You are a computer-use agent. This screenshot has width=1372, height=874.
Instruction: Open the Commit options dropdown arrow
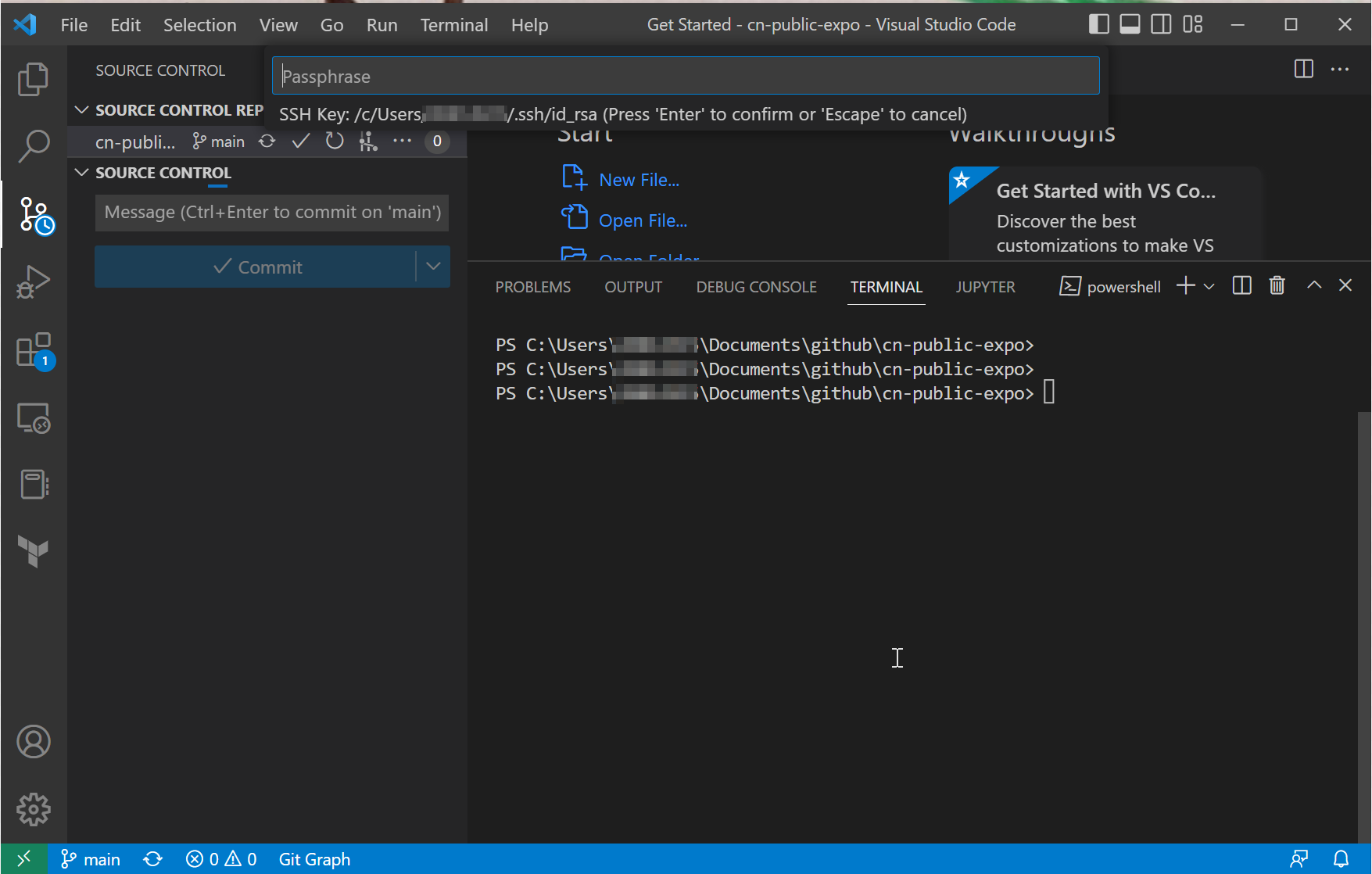pos(433,267)
